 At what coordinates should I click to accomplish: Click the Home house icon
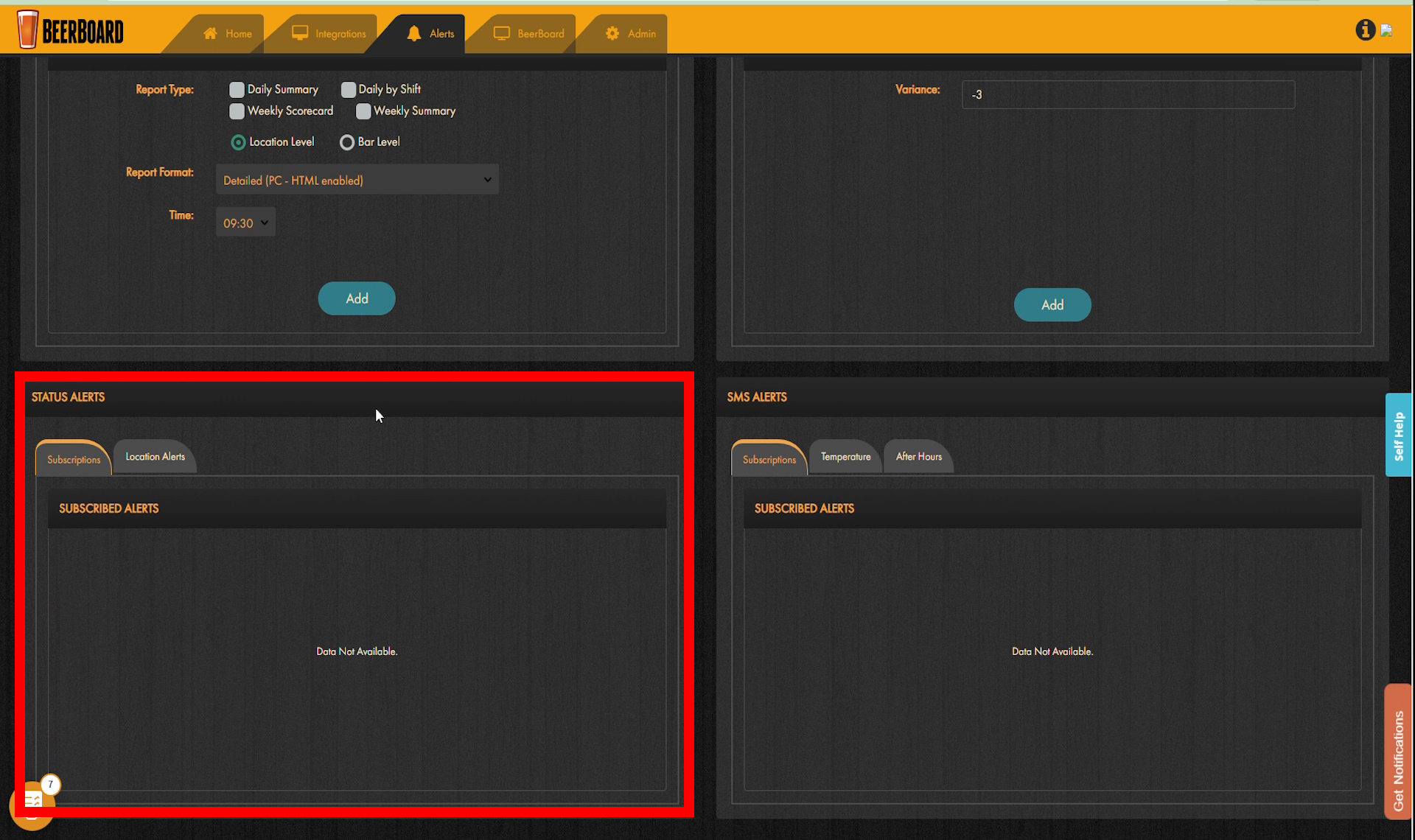pyautogui.click(x=211, y=33)
